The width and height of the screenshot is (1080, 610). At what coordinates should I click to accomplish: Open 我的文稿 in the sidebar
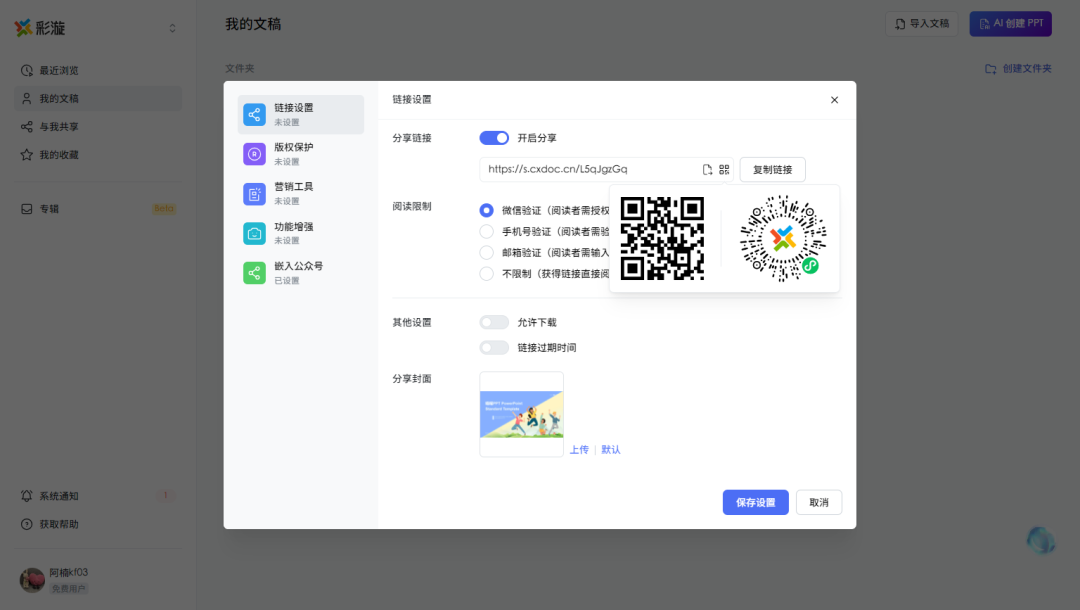pyautogui.click(x=98, y=98)
